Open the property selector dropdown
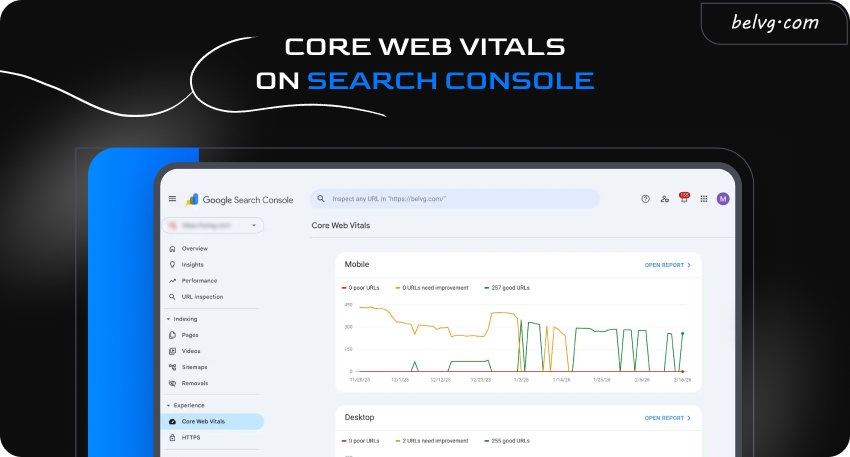This screenshot has height=457, width=850. click(212, 225)
